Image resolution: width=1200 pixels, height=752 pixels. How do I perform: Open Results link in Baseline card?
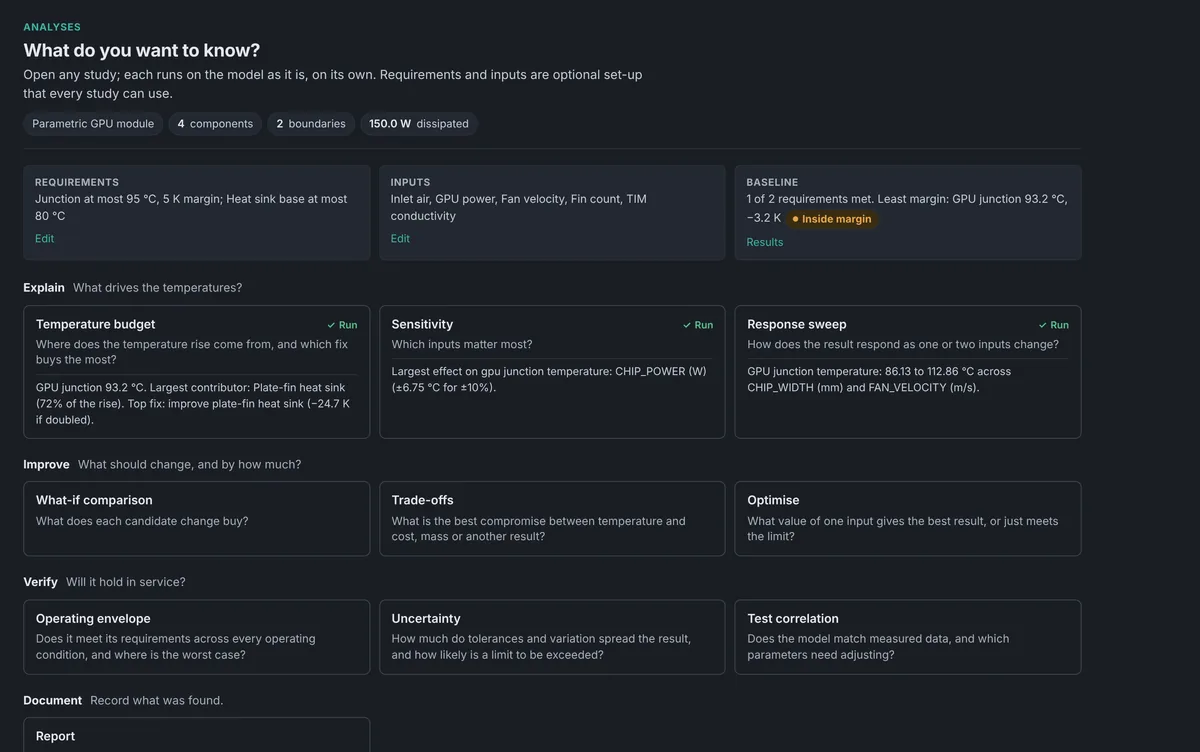pos(765,242)
